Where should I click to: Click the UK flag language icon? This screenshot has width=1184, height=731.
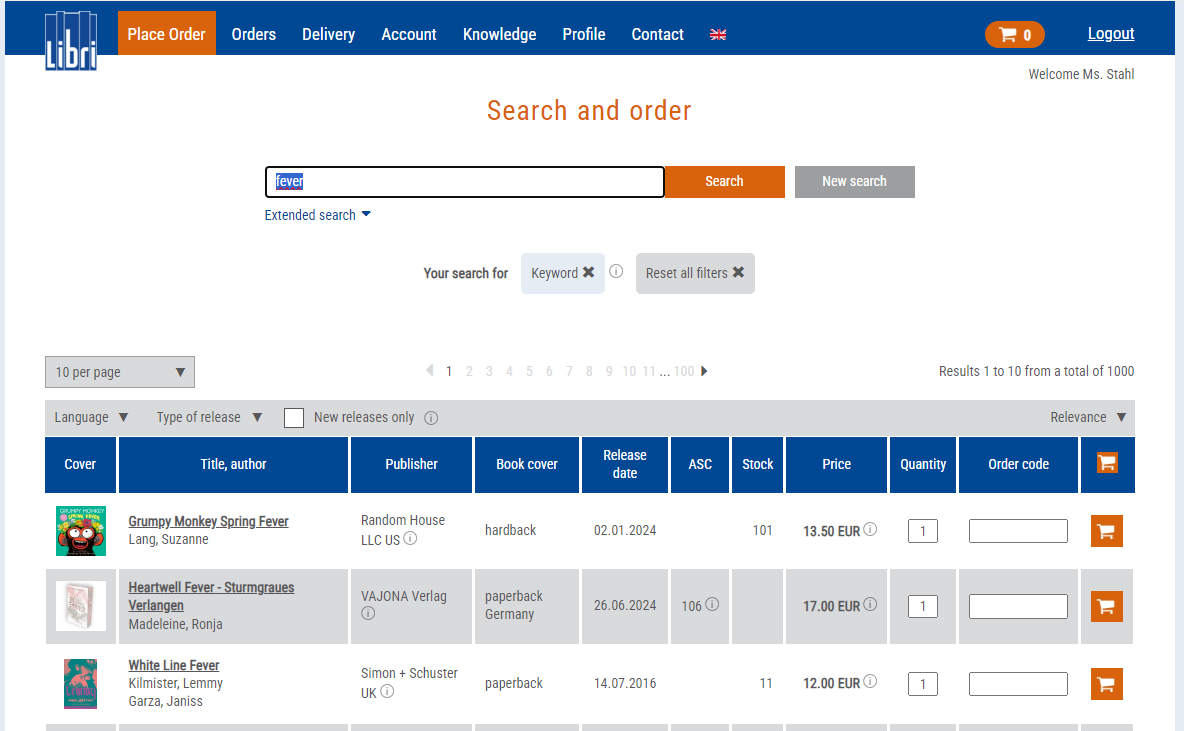point(718,35)
